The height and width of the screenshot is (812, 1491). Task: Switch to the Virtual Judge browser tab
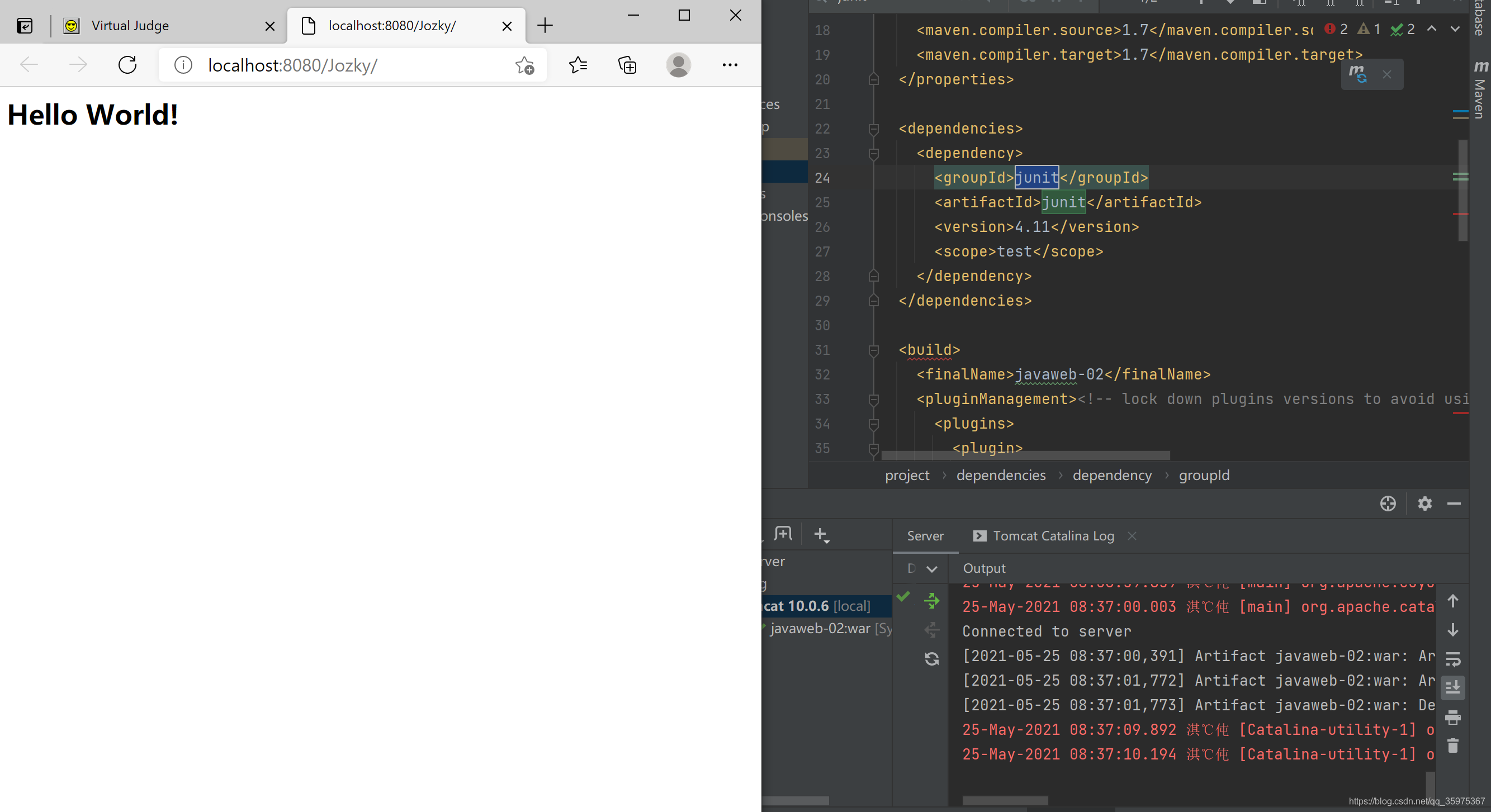pos(130,26)
